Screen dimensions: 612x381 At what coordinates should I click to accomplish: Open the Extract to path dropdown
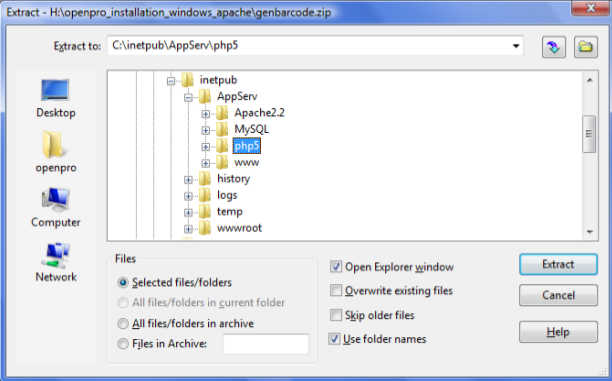[516, 46]
